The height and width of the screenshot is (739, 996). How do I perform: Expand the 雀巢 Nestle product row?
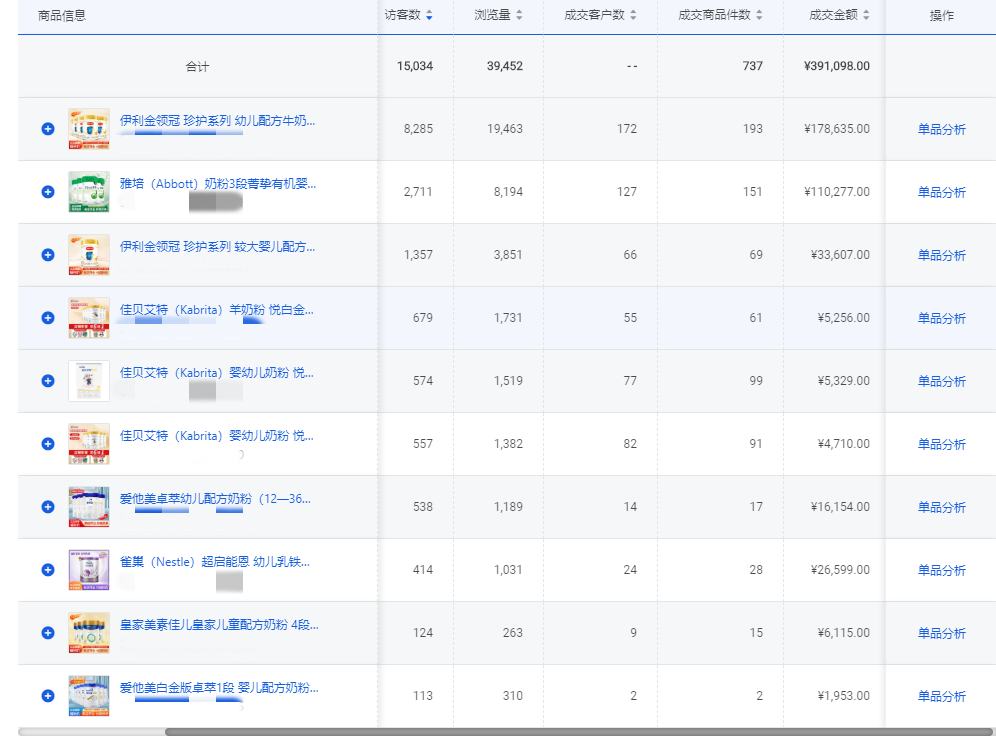pos(47,570)
